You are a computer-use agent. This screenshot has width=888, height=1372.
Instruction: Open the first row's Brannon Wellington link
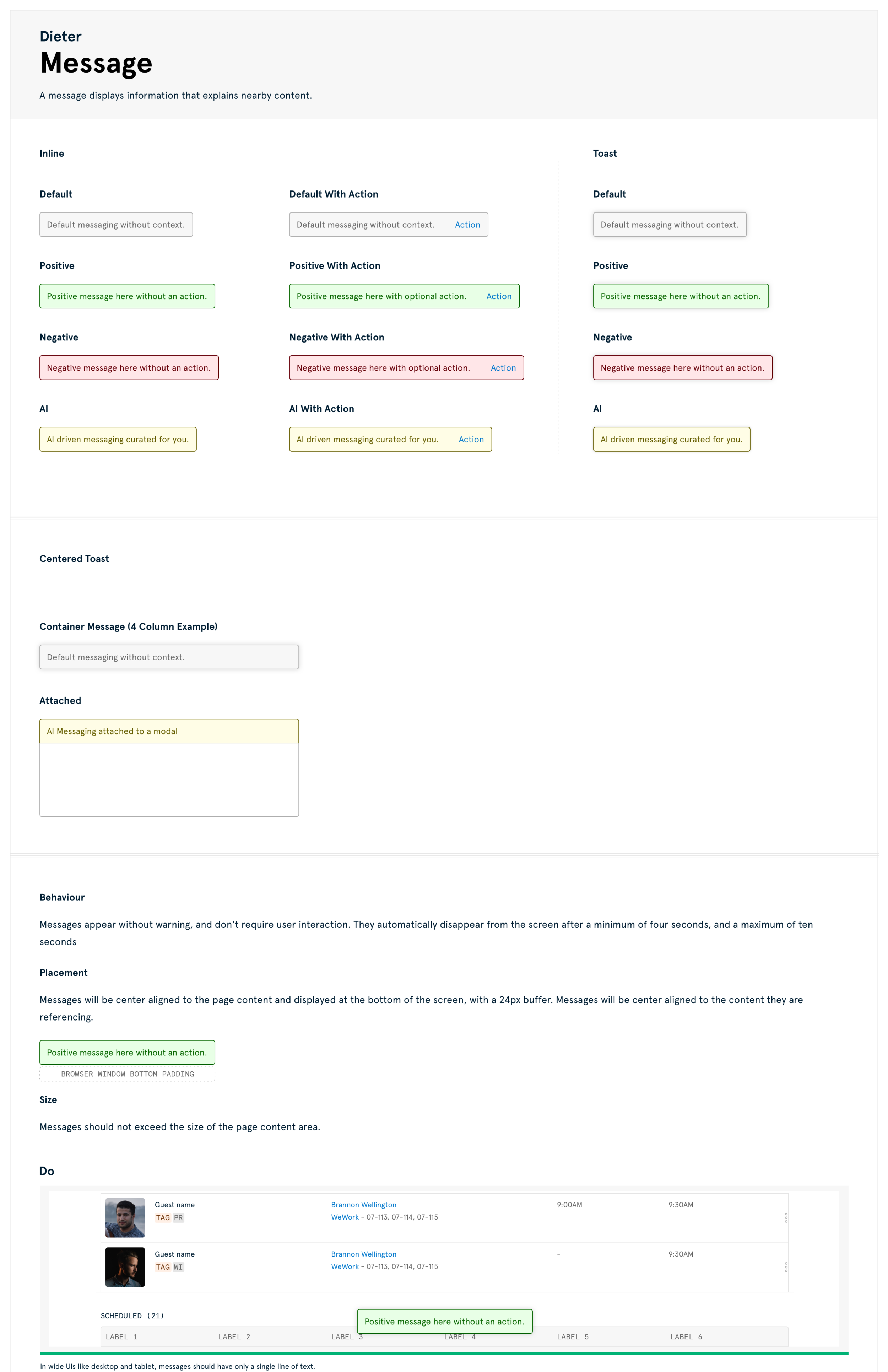pos(363,1205)
